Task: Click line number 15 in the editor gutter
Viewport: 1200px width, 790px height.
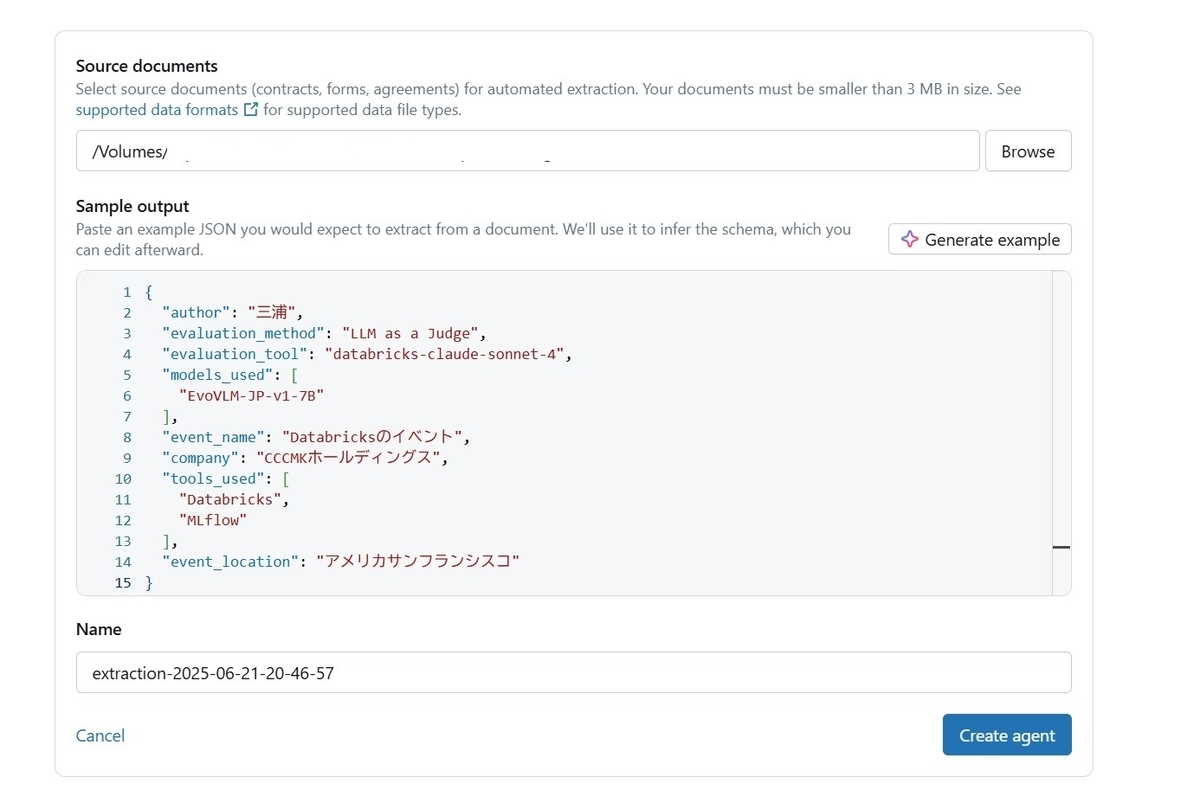Action: (123, 582)
